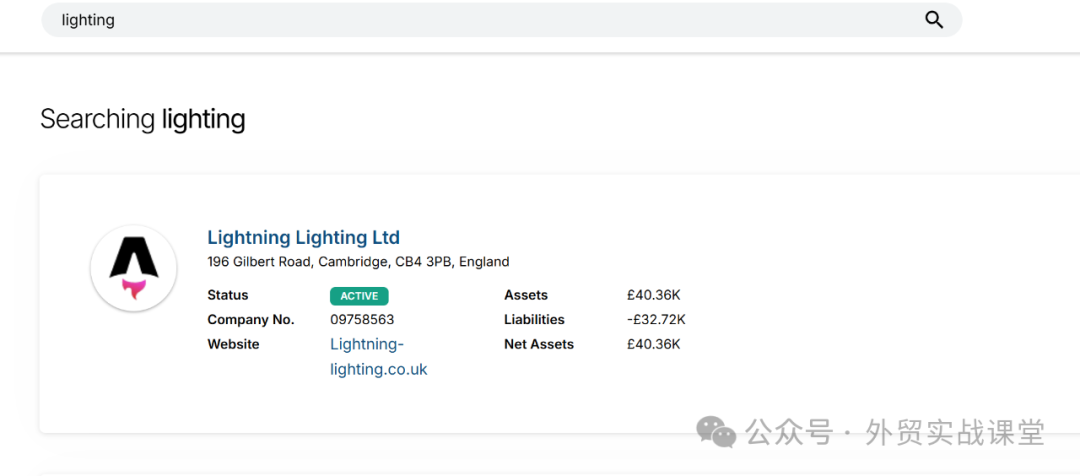Click the Lightning Lighting Ltd company logo
Image resolution: width=1080 pixels, height=476 pixels.
tap(134, 268)
